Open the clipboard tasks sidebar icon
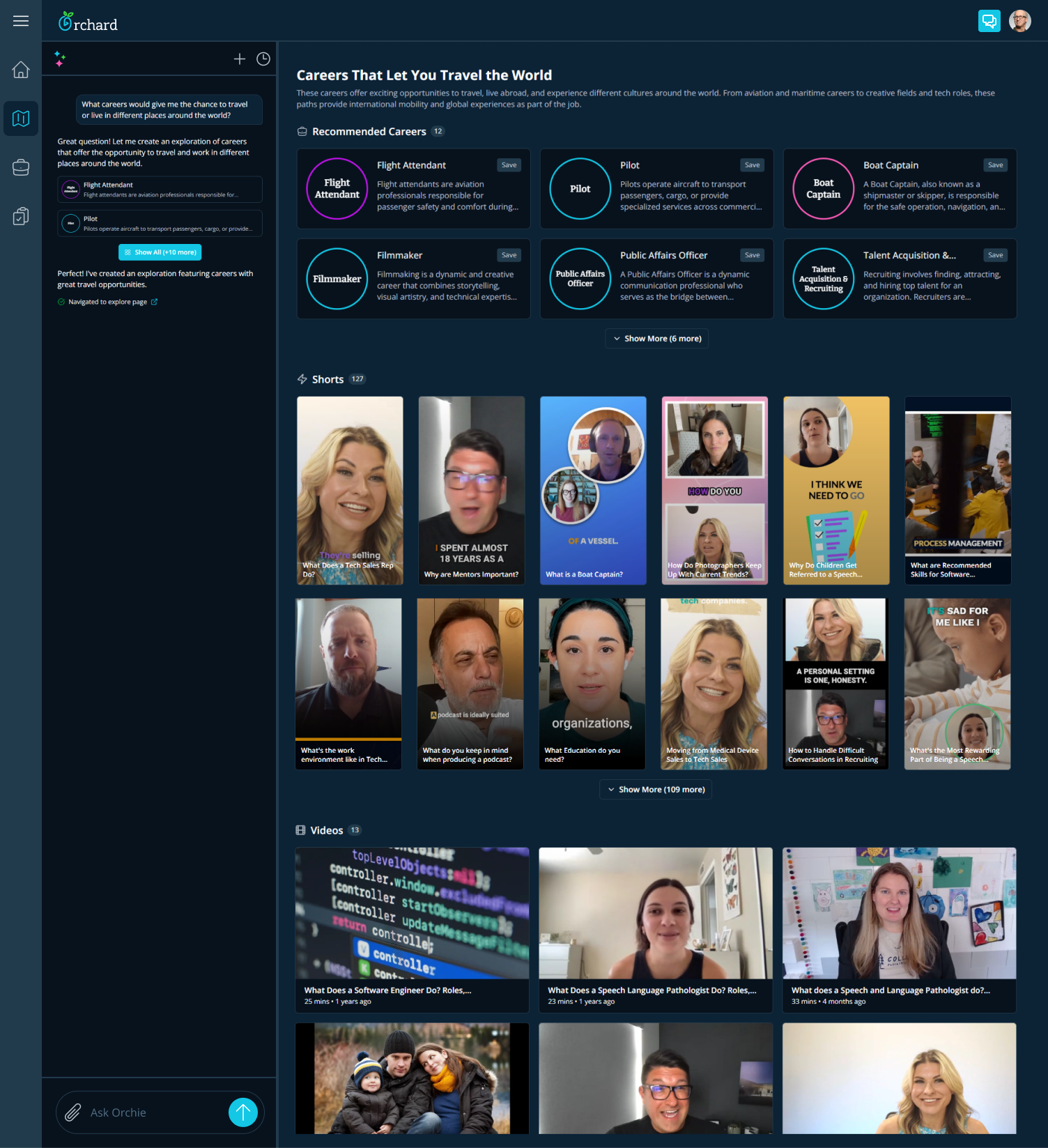This screenshot has height=1148, width=1048. pos(21,216)
